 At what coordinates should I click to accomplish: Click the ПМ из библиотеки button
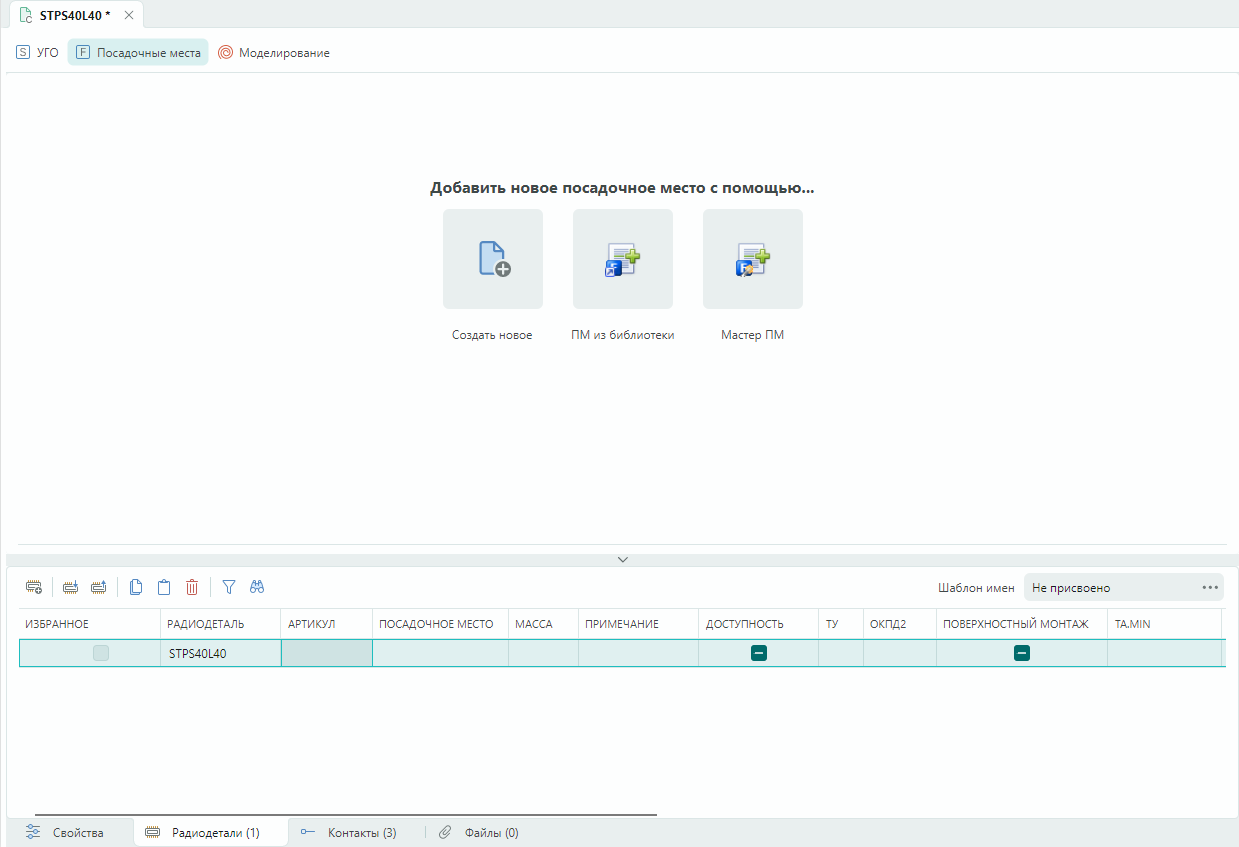[623, 259]
